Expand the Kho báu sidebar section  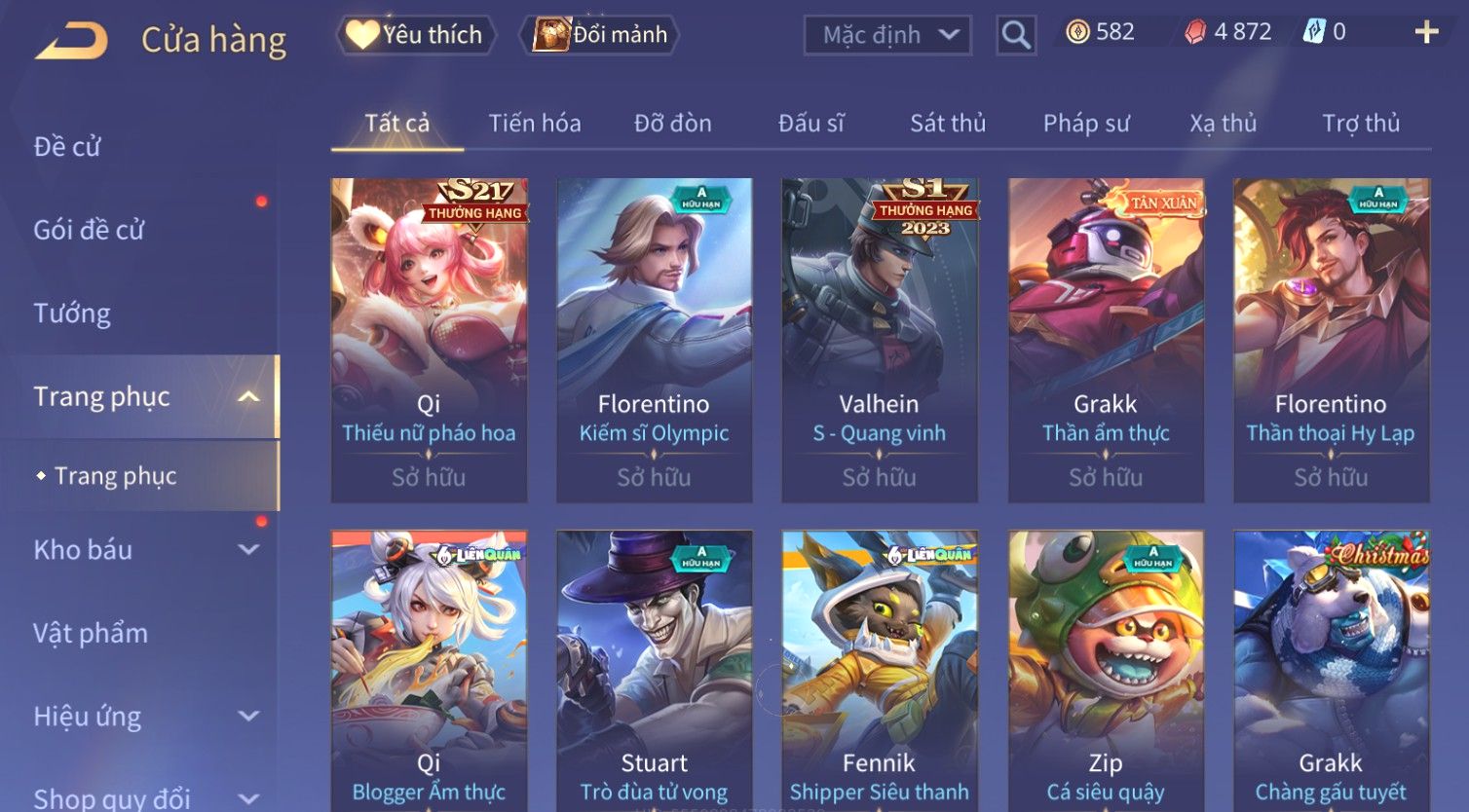[248, 549]
